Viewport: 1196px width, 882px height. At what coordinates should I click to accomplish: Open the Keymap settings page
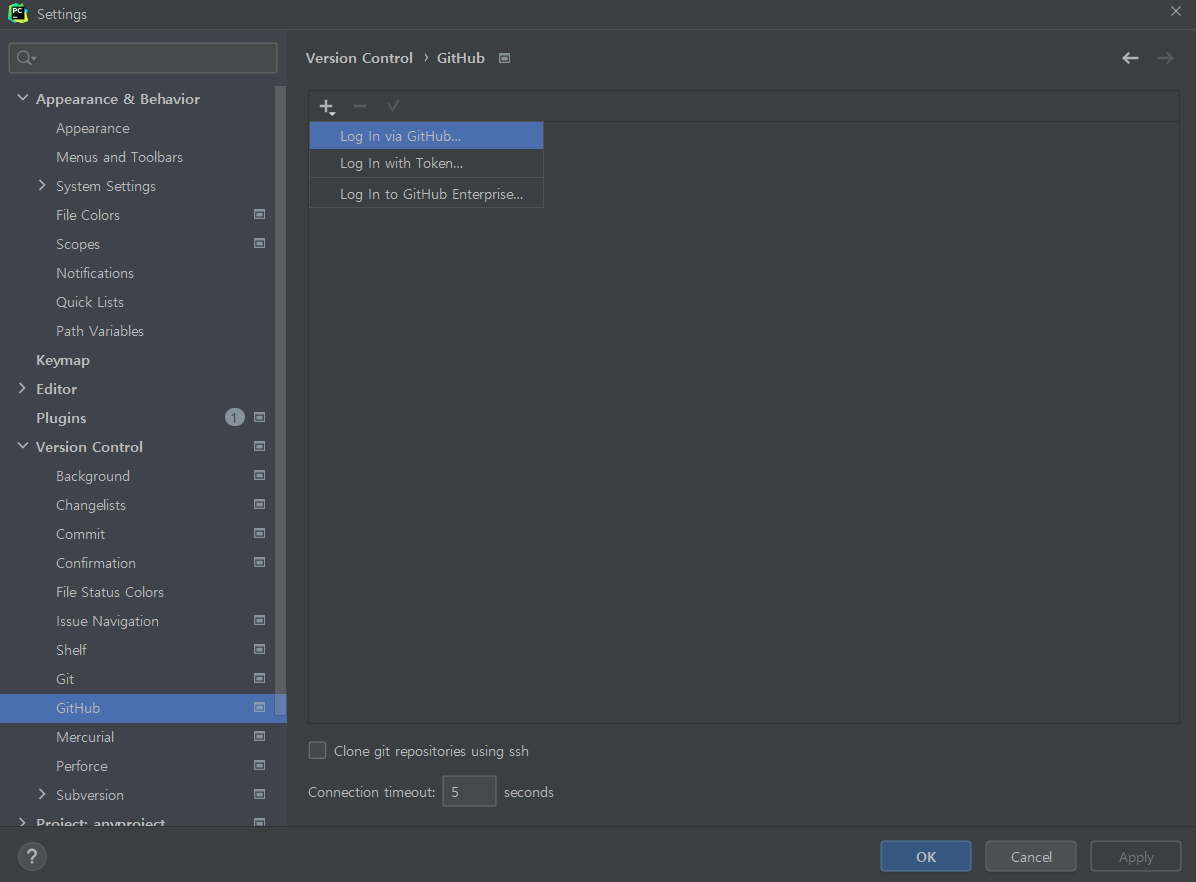63,360
